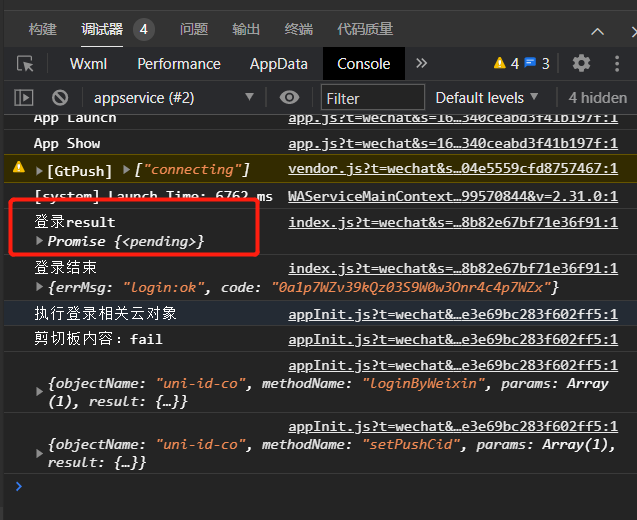
Task: Clear the console log
Action: click(60, 98)
